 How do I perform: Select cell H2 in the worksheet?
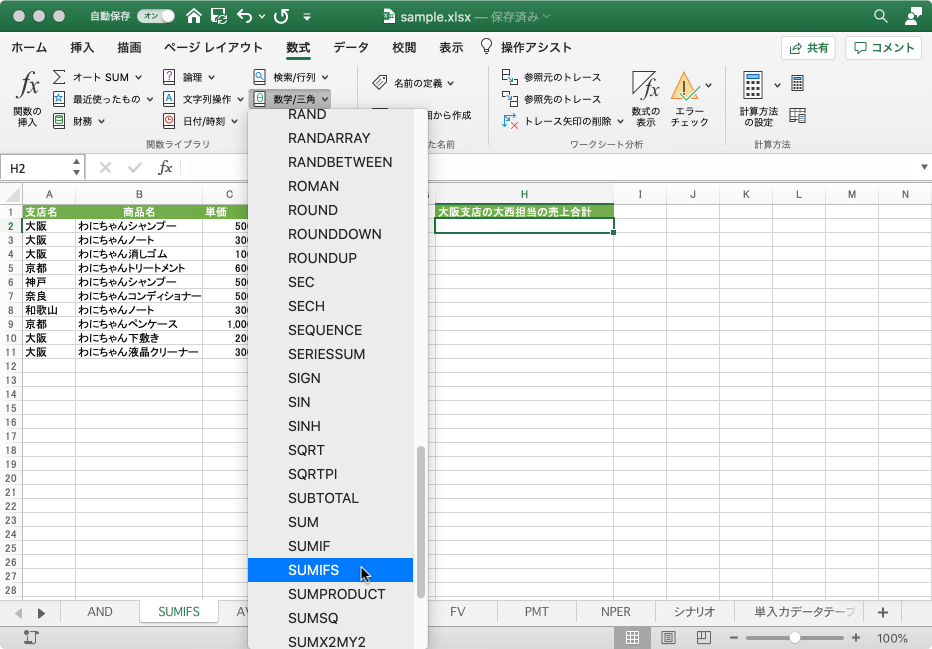coord(524,226)
